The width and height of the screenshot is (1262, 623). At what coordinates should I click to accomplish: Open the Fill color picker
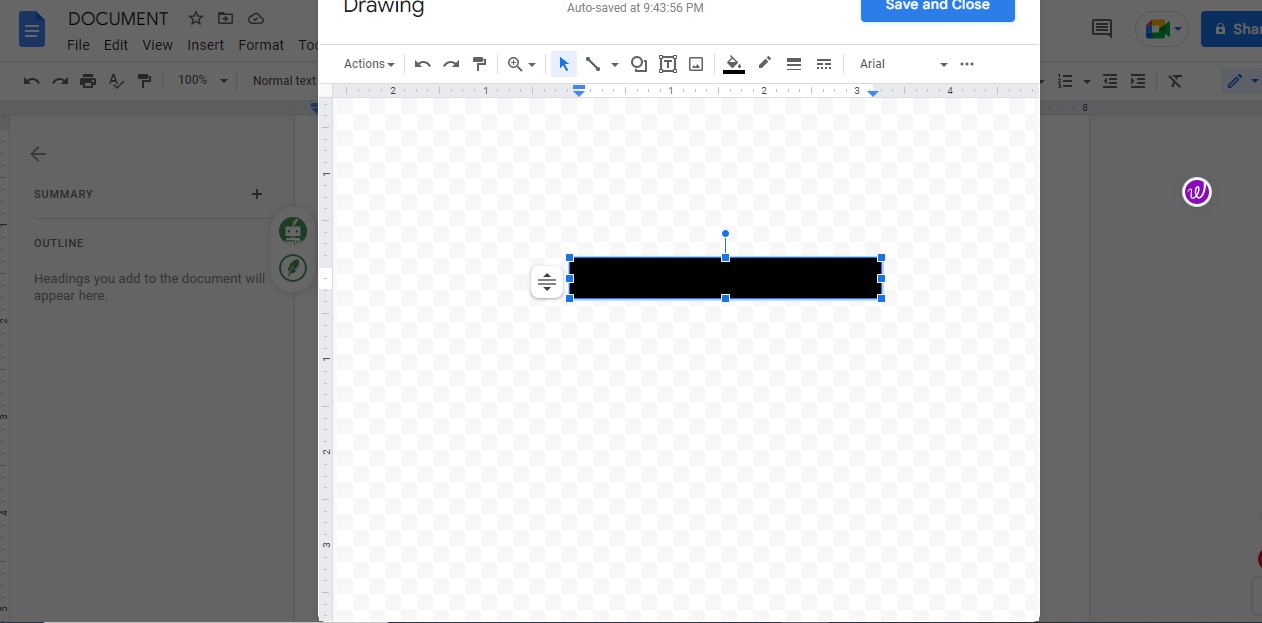pos(733,63)
